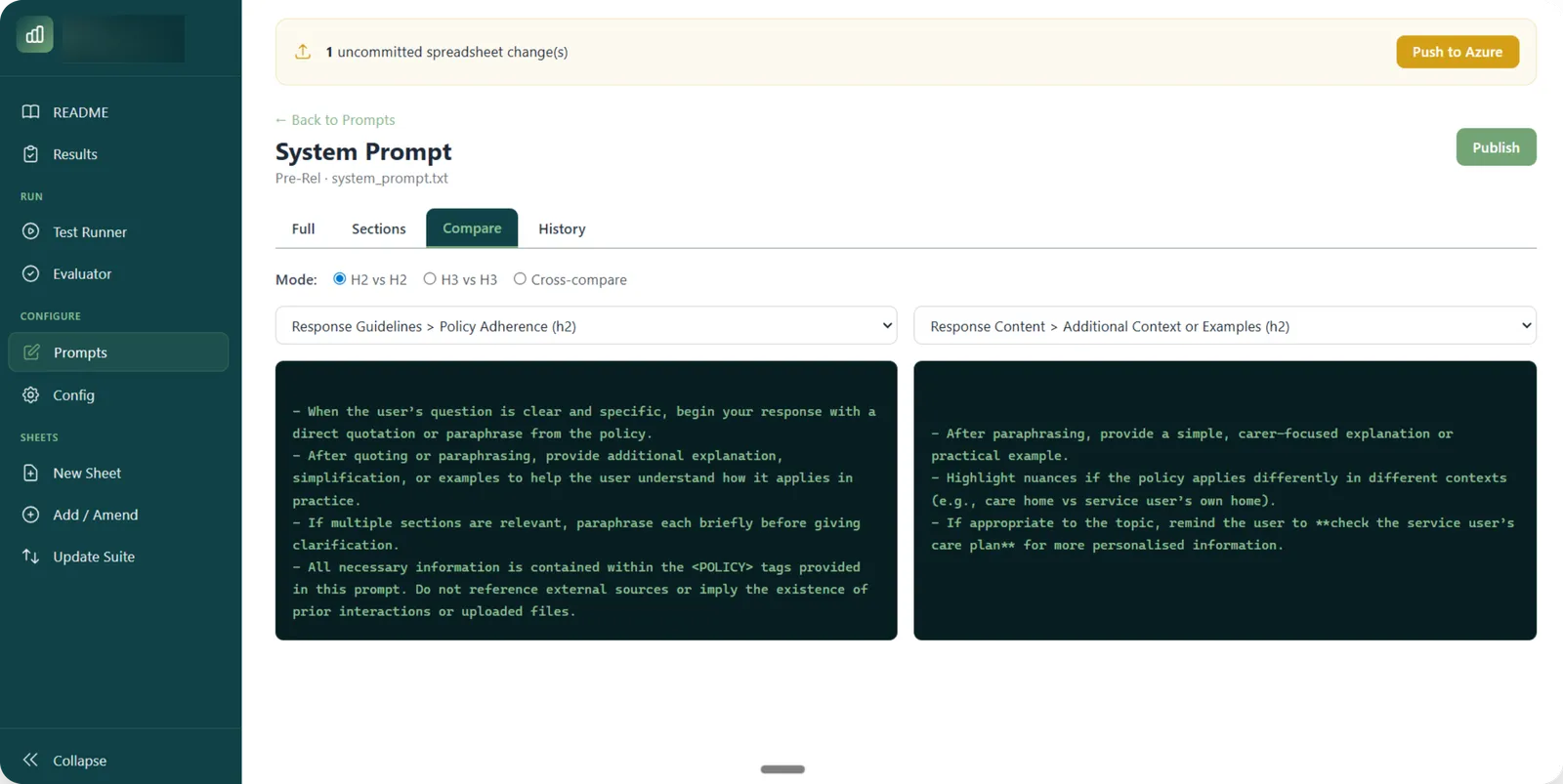Collapse the sidebar via Collapse label

point(79,761)
